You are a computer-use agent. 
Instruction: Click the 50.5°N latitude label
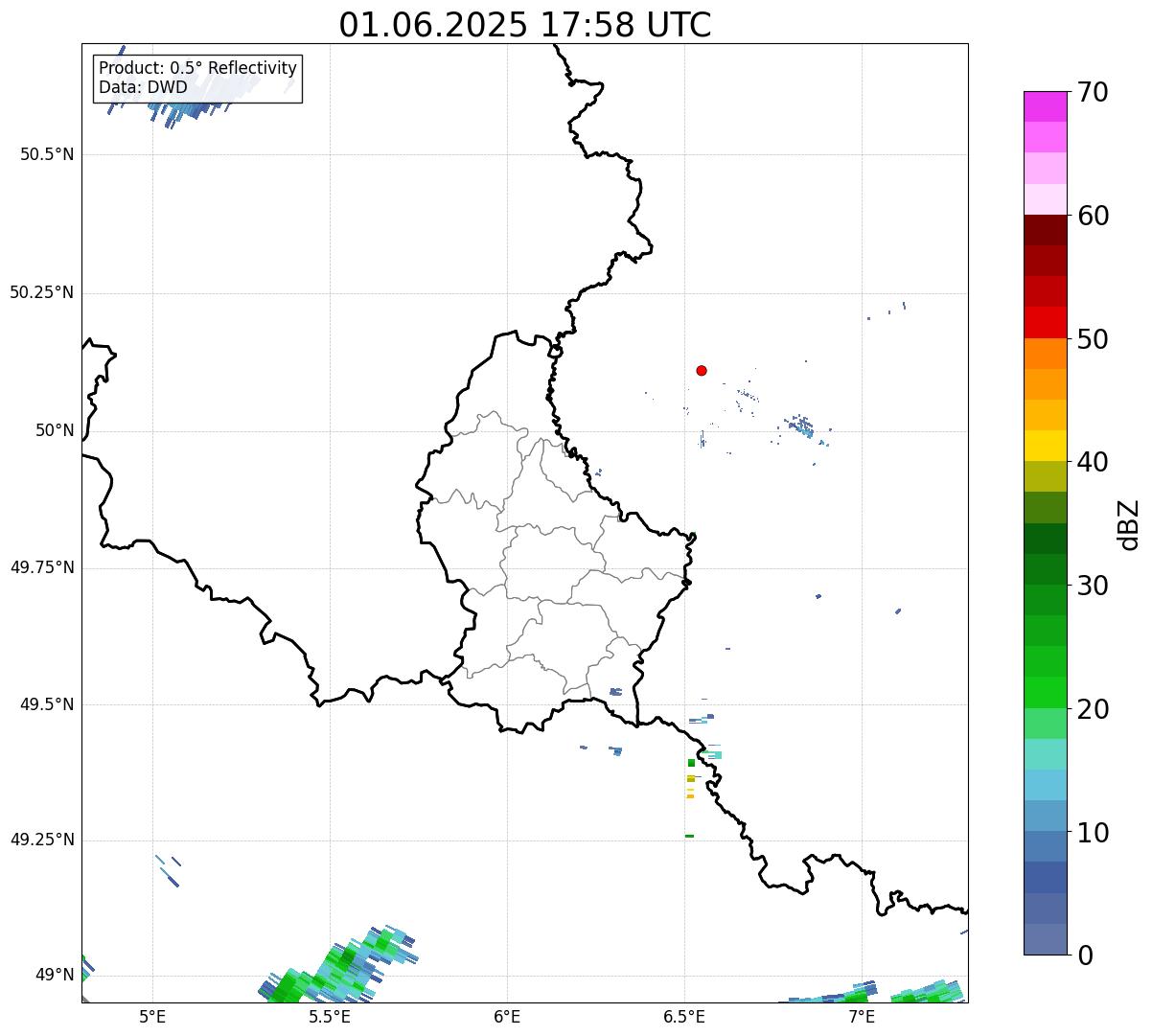coord(47,155)
